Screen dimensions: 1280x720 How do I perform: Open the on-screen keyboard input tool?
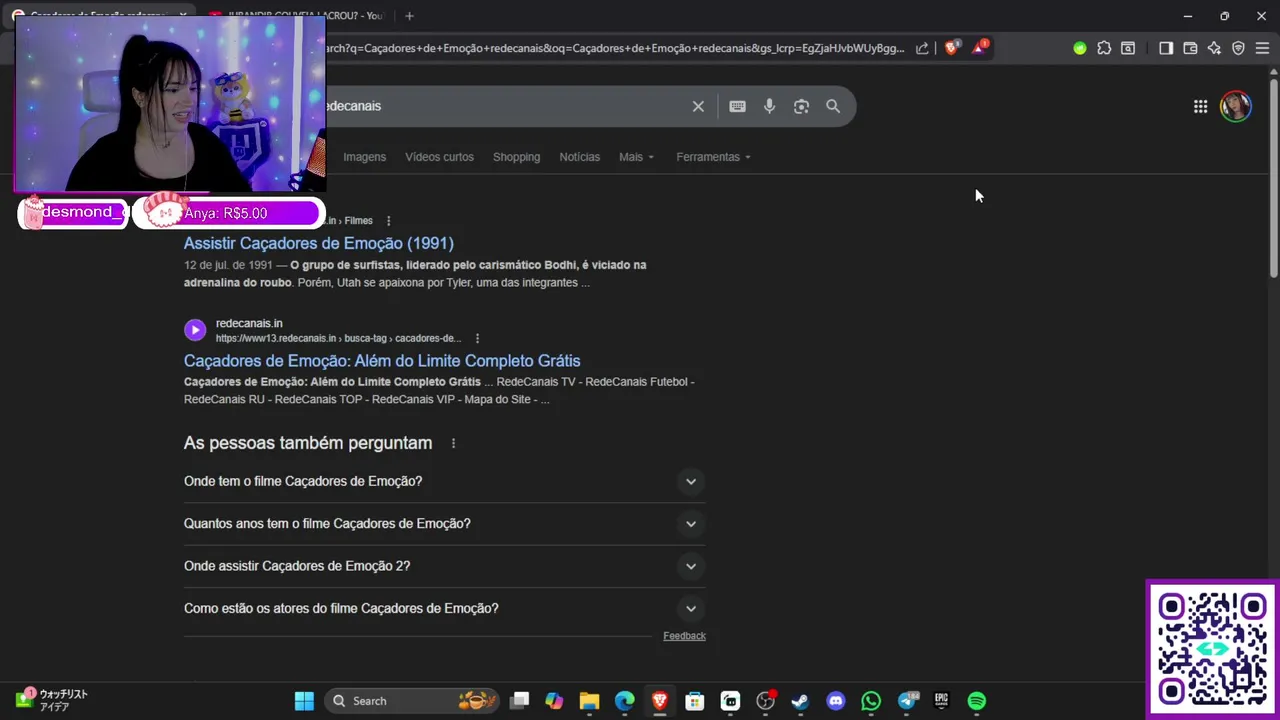click(737, 106)
